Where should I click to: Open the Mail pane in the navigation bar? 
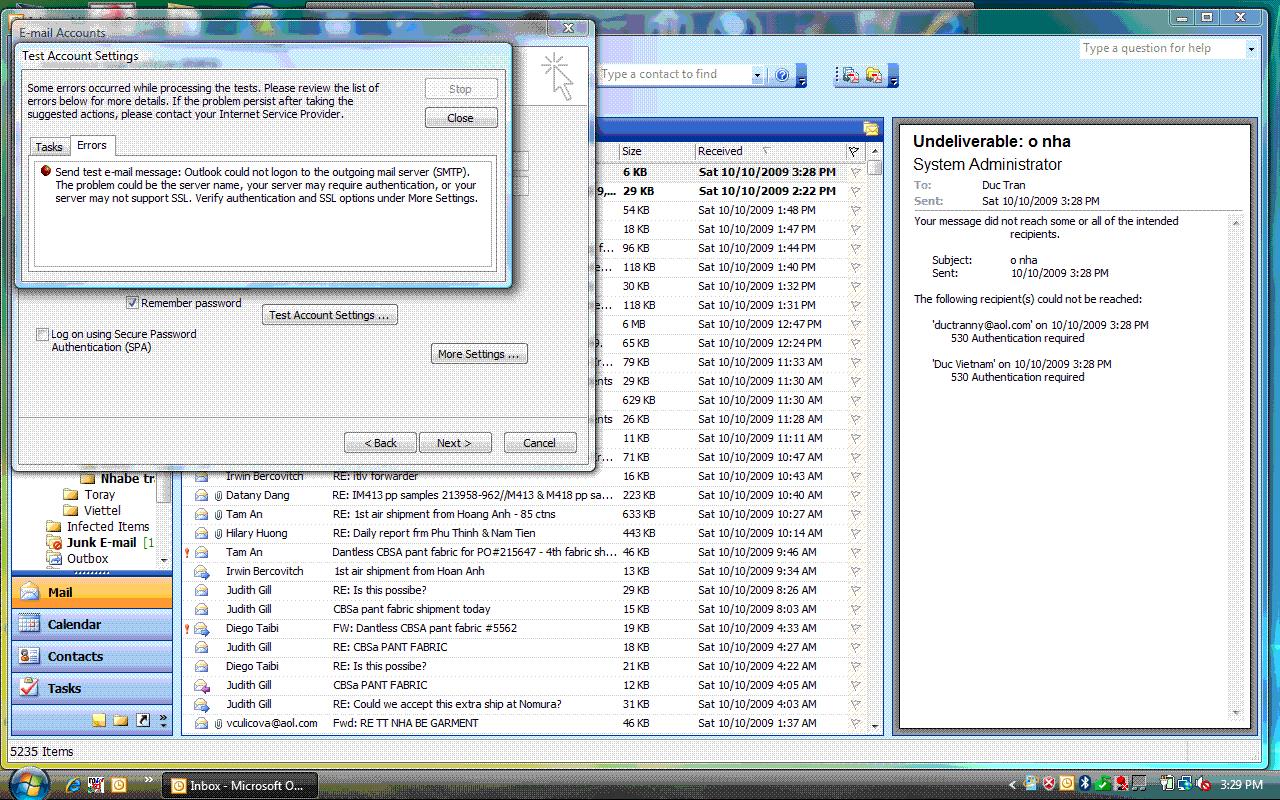click(x=91, y=592)
